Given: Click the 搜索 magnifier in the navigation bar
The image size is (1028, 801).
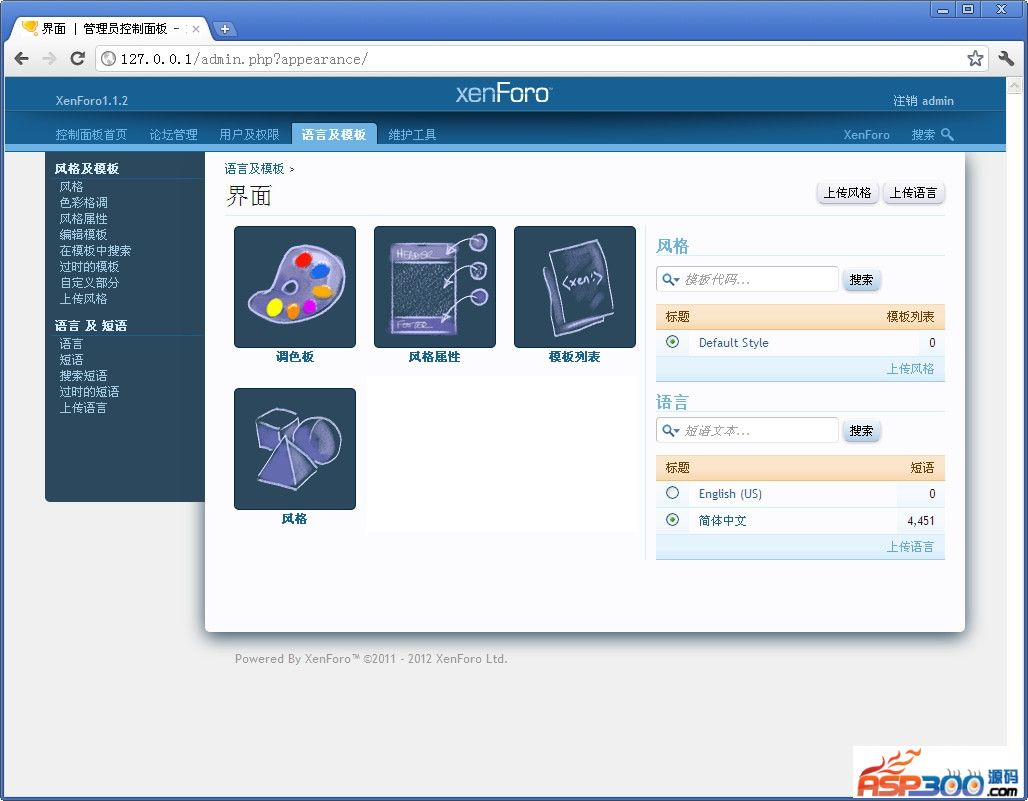Looking at the screenshot, I should tap(947, 134).
